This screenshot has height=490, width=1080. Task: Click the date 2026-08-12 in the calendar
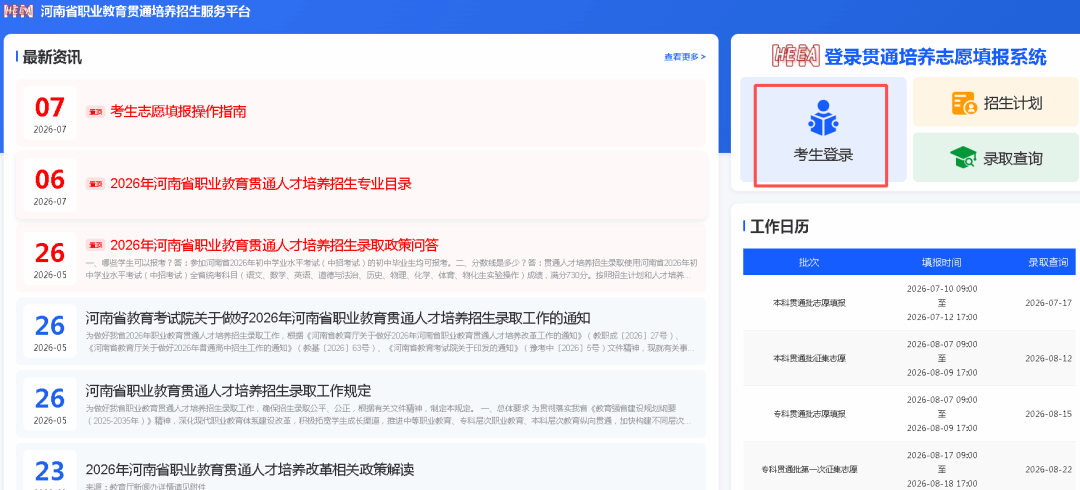coord(1048,358)
